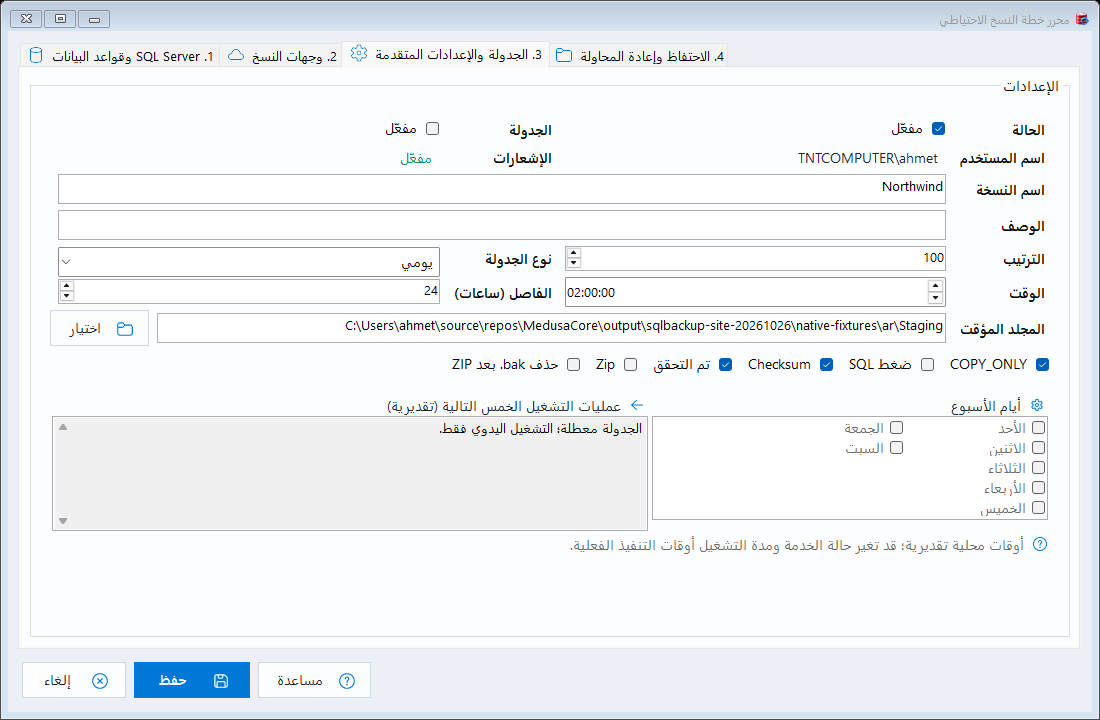Open tab 1 SQL Server وقواعد البيانات
The height and width of the screenshot is (720, 1100).
120,55
